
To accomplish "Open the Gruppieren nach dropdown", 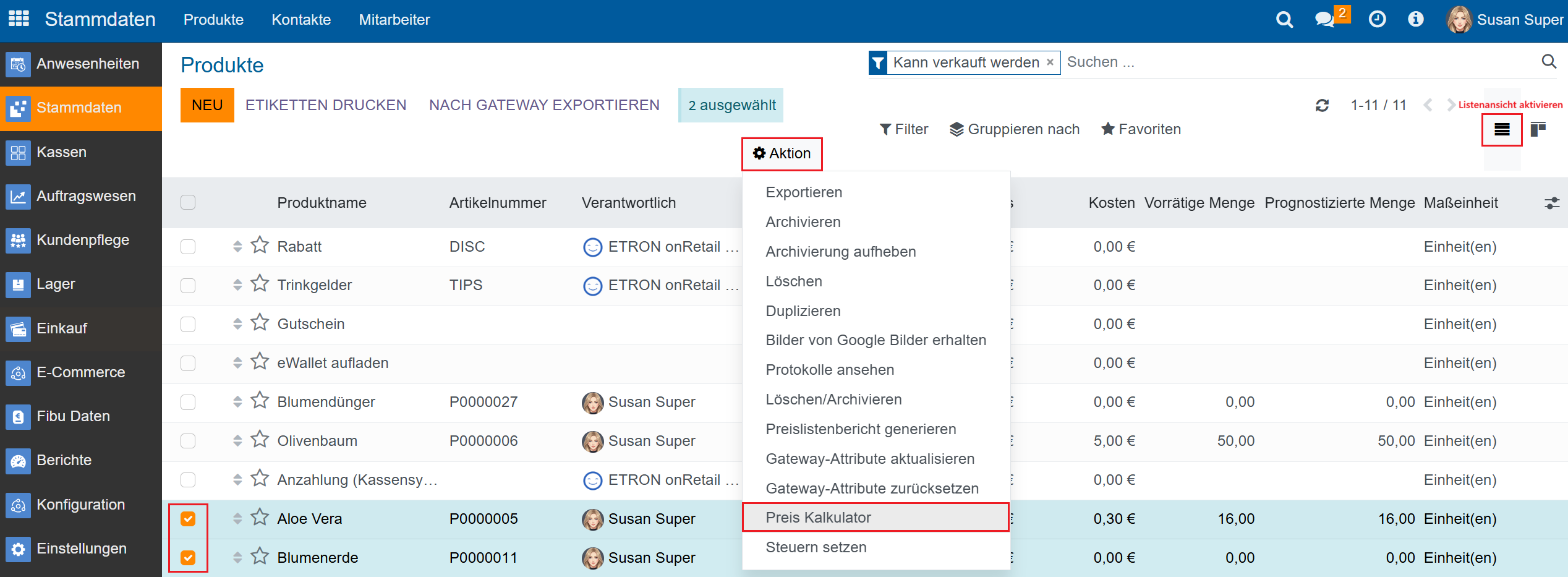I will click(1015, 129).
